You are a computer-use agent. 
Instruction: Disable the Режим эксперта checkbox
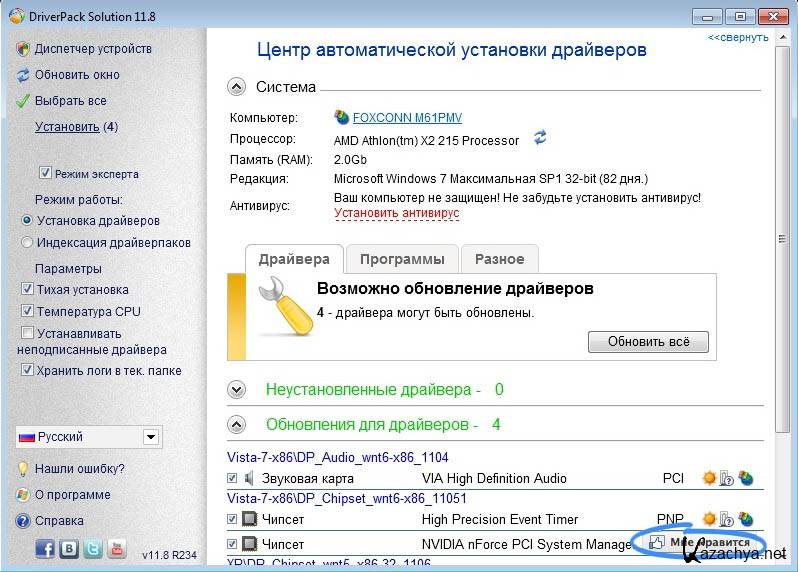click(x=44, y=173)
